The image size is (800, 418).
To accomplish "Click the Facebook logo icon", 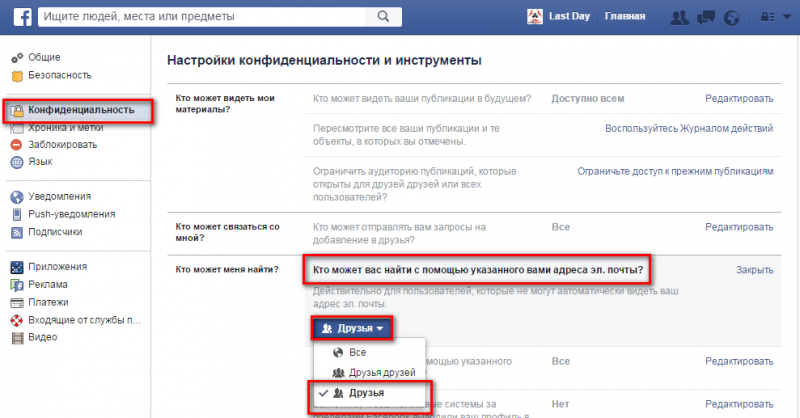I will (x=22, y=17).
